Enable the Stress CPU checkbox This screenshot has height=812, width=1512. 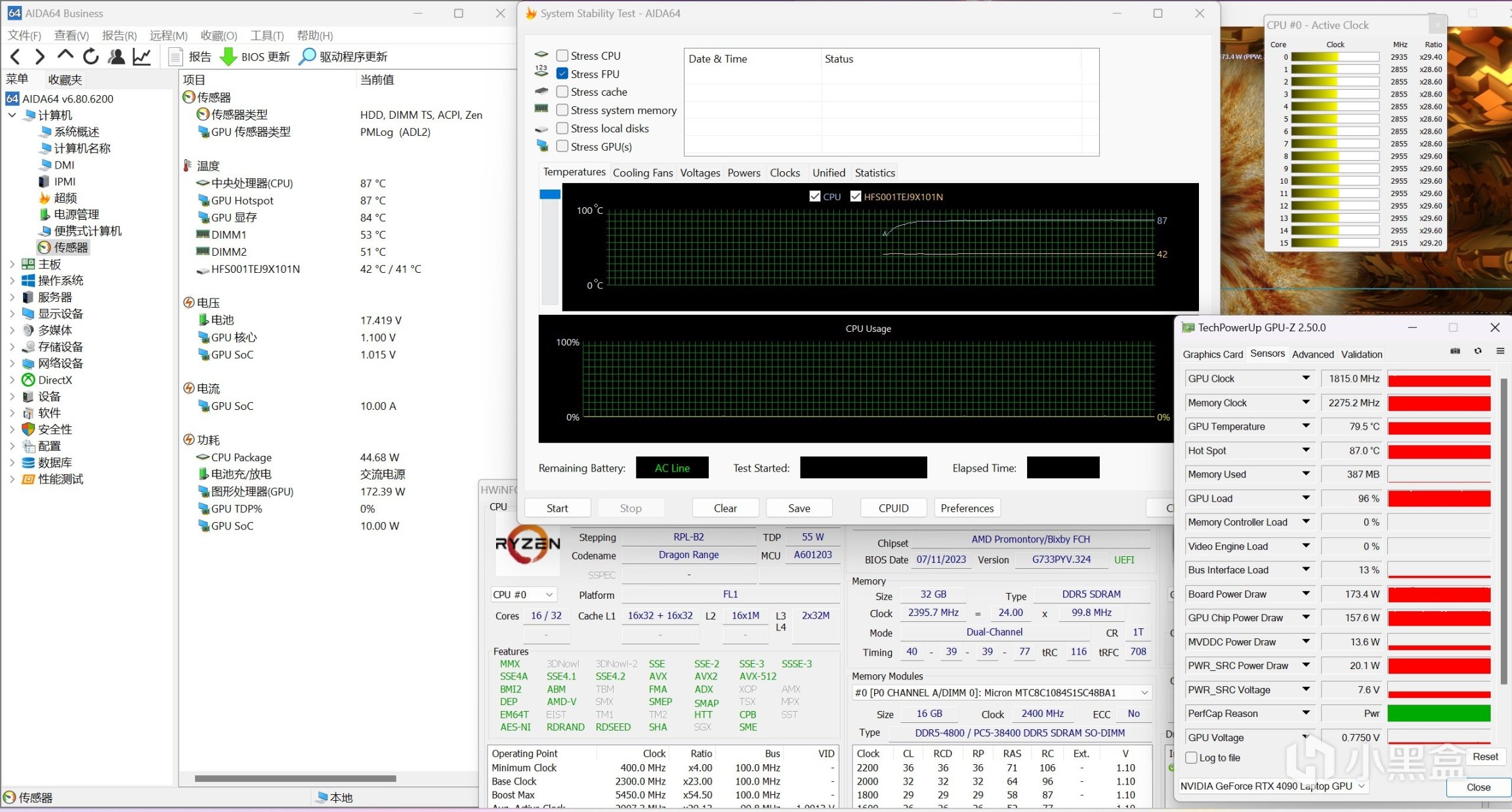tap(562, 56)
